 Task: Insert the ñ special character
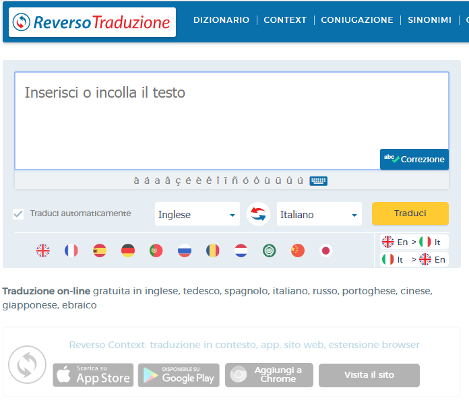(x=235, y=180)
